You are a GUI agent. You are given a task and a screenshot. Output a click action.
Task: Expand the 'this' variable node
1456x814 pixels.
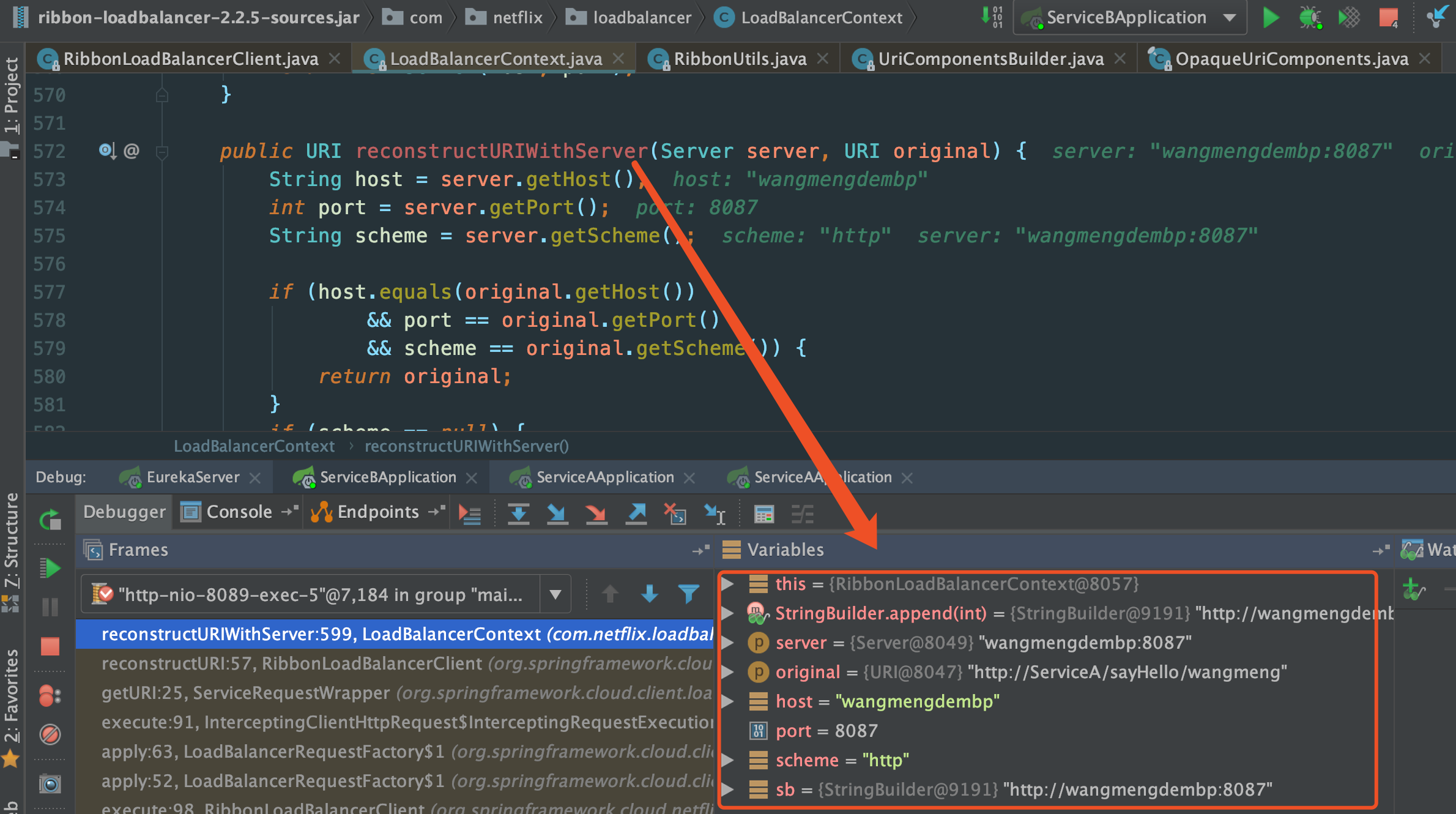[728, 584]
